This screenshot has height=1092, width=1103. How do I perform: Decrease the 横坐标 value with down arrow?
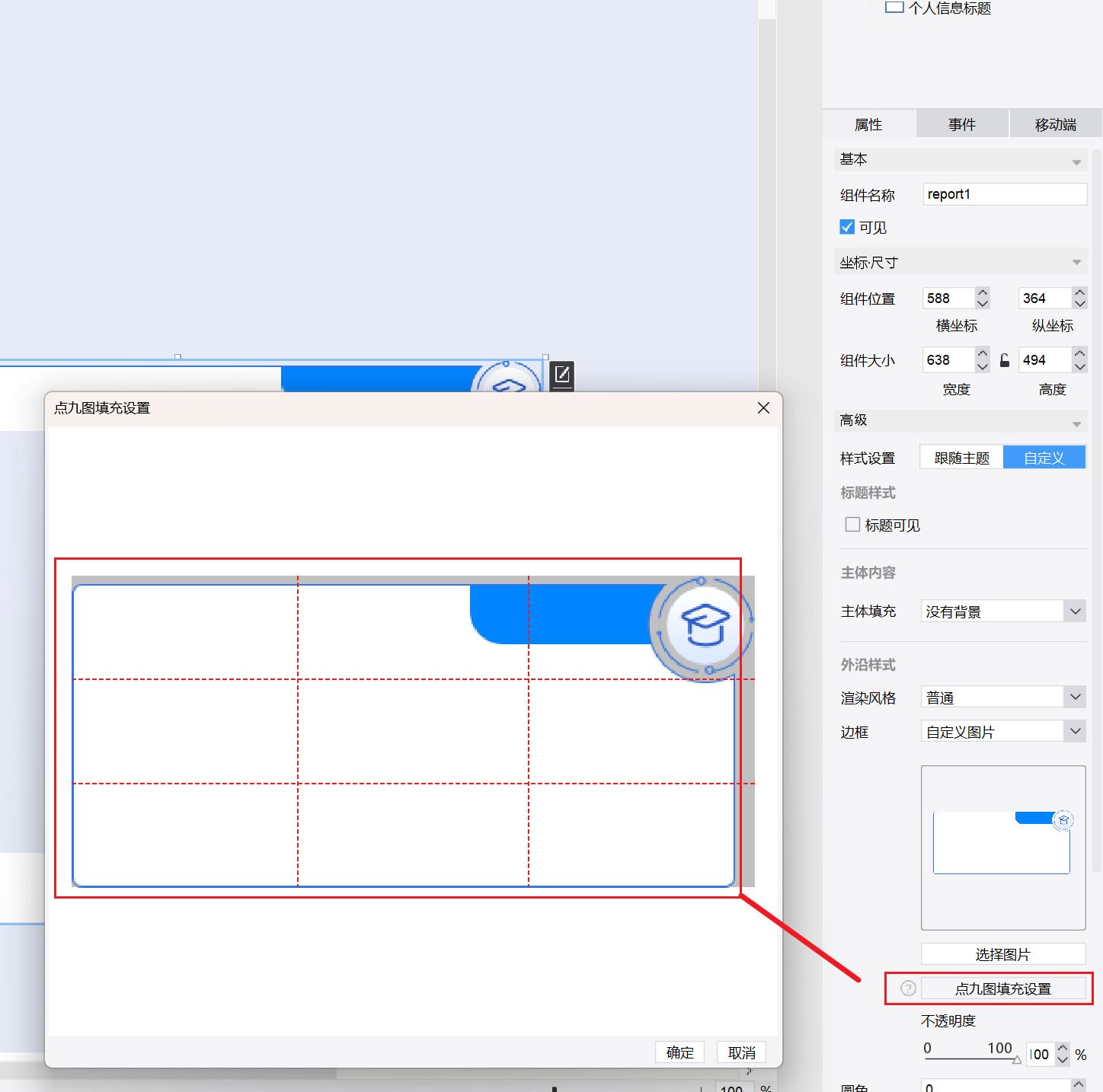click(983, 303)
